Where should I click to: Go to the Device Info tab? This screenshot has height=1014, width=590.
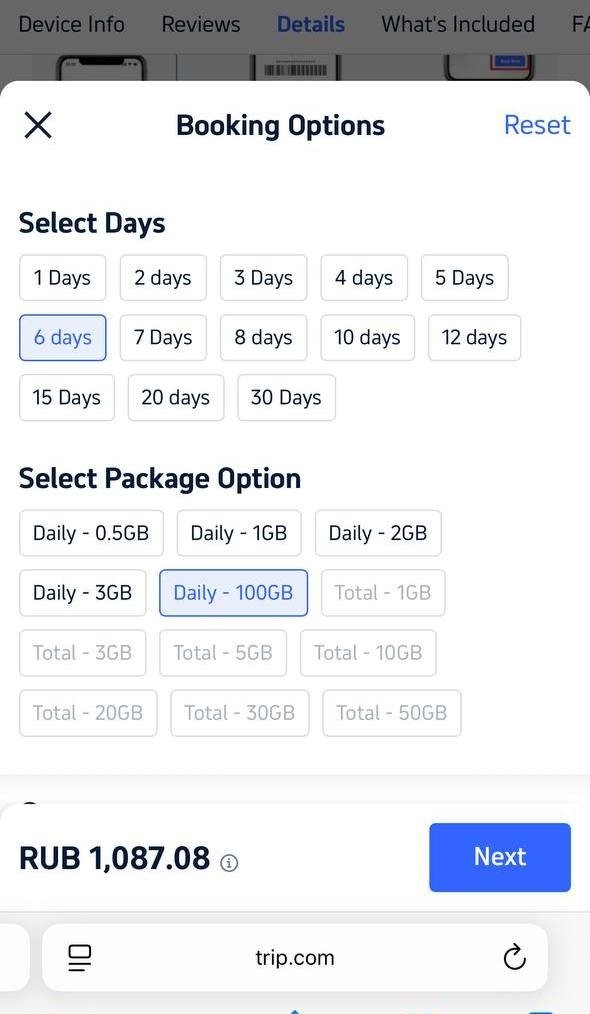[x=72, y=25]
